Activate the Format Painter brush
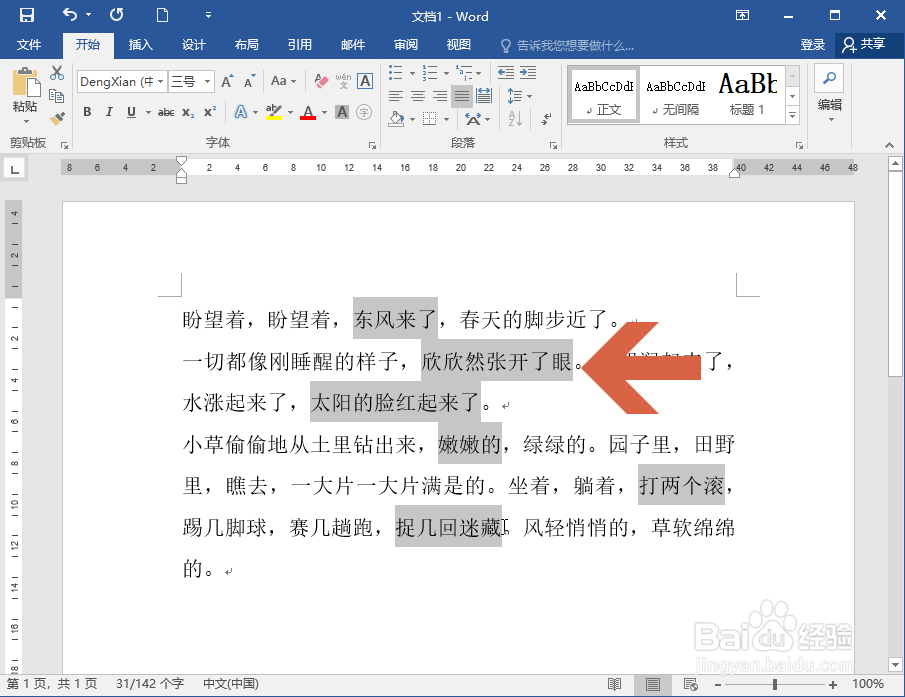This screenshot has width=905, height=697. click(x=57, y=118)
